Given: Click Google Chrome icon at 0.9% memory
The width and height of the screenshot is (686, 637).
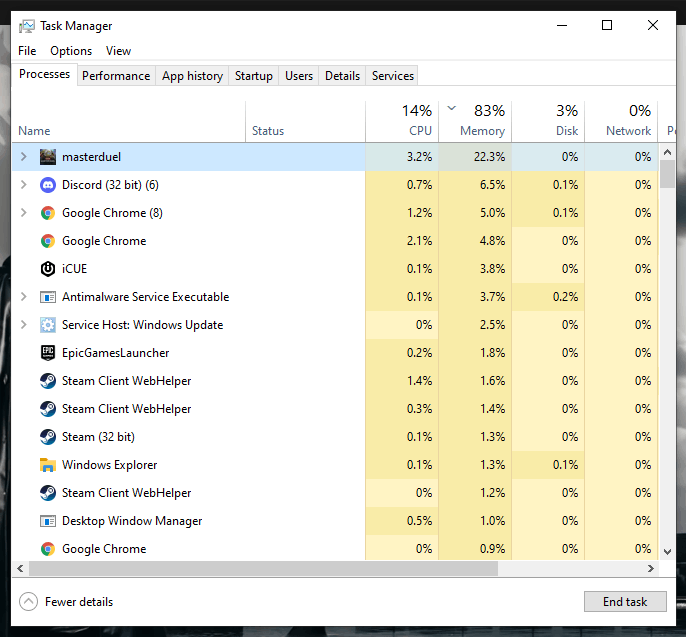Looking at the screenshot, I should pos(48,549).
